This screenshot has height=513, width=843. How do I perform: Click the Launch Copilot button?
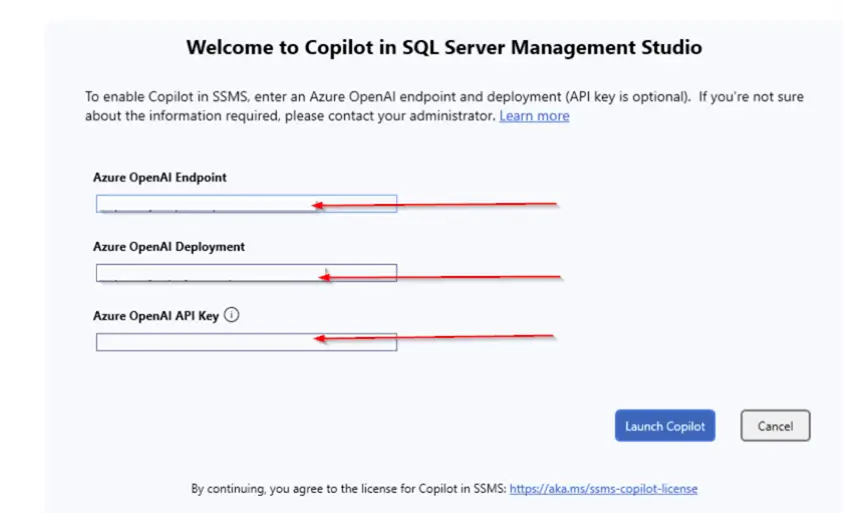point(665,426)
